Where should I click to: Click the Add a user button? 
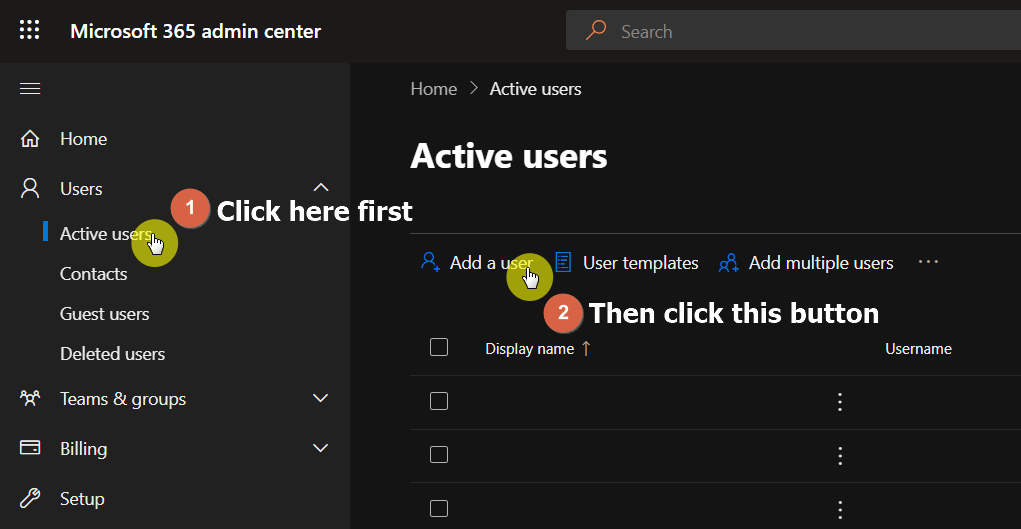477,263
